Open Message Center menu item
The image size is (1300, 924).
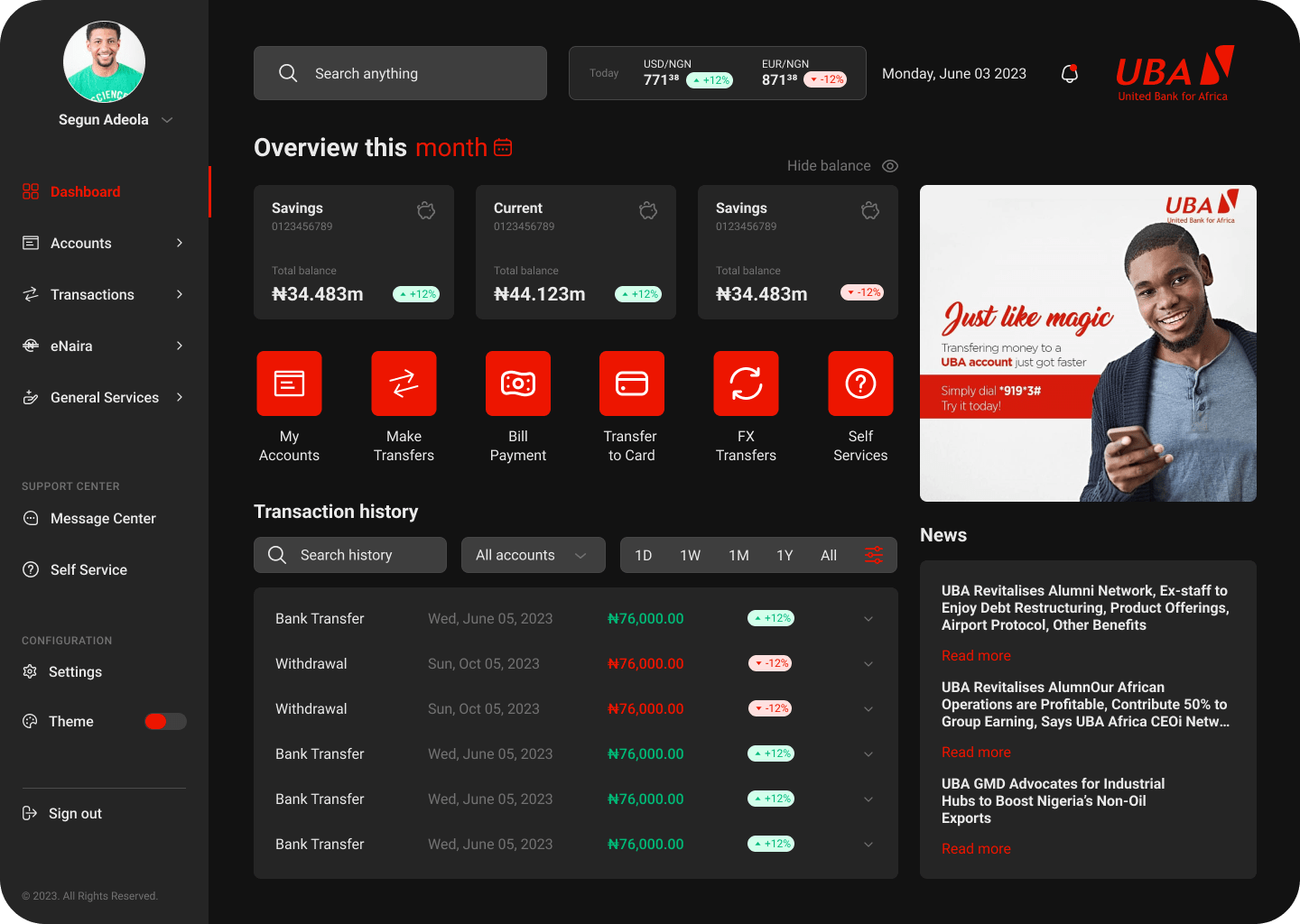[103, 518]
